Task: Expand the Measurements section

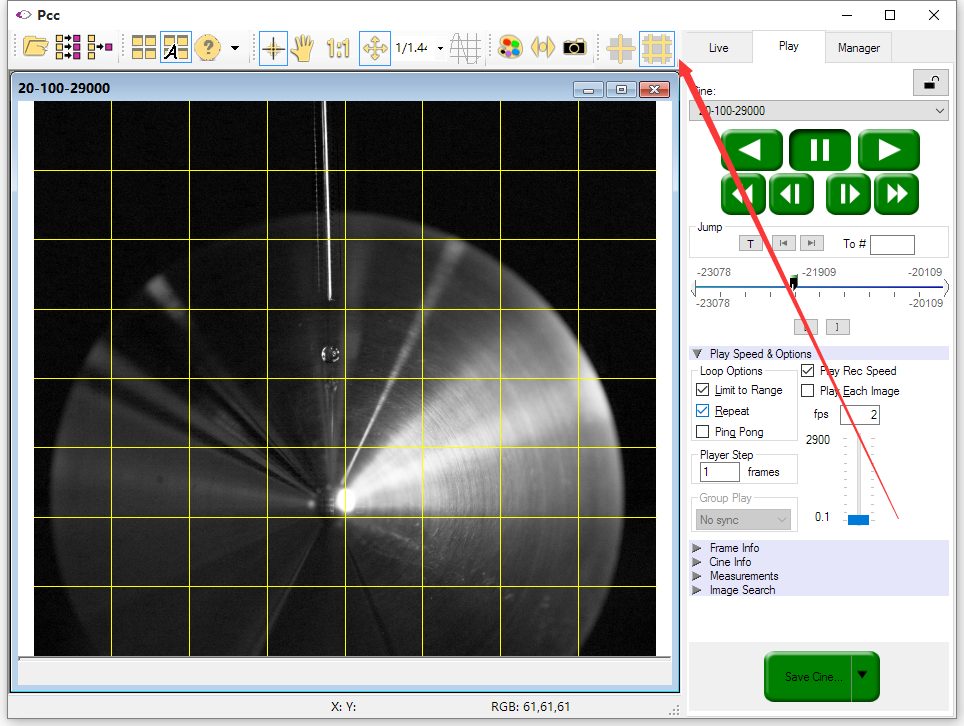Action: tap(697, 576)
